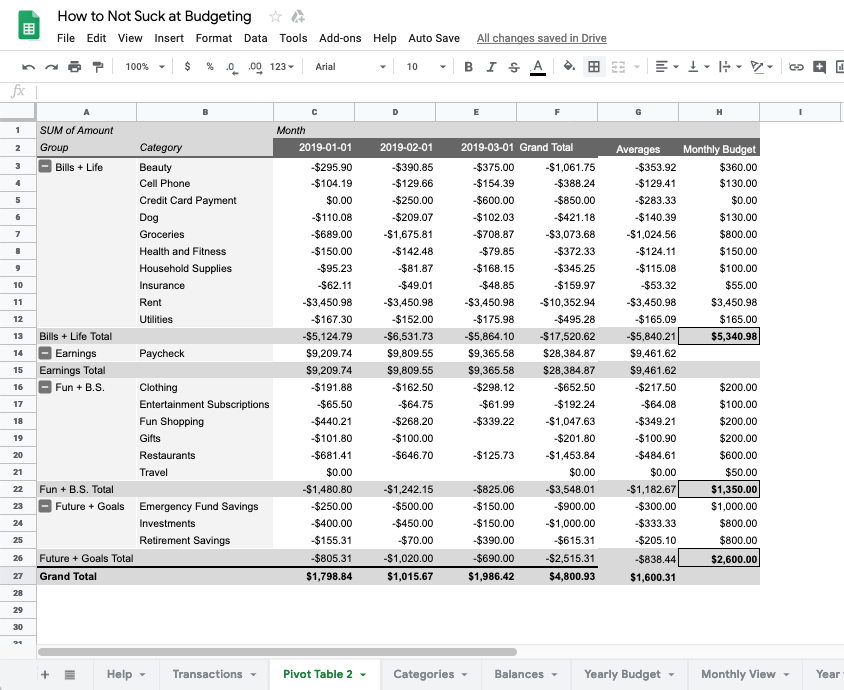Screen dimensions: 844x690
Task: Open the Arial font dropdown
Action: point(350,67)
